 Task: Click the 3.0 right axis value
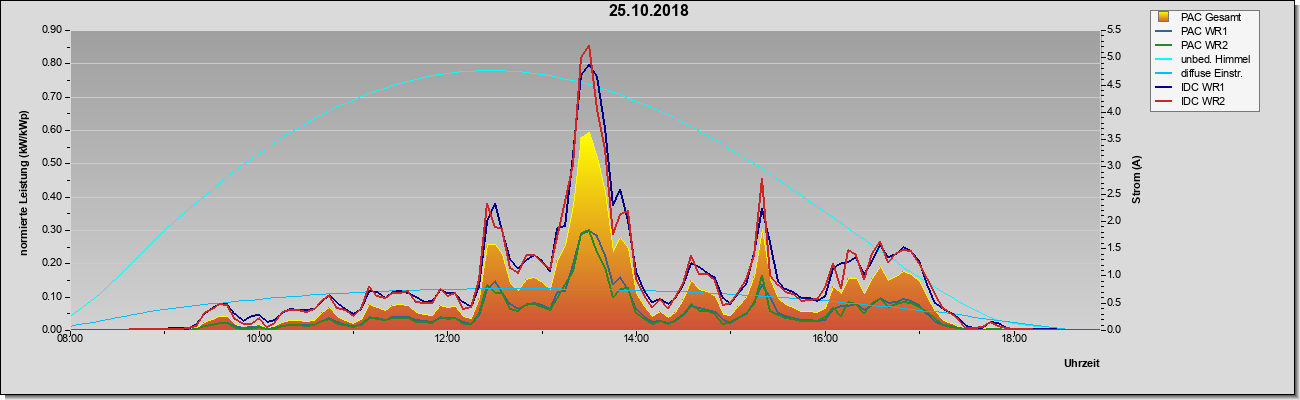pos(1113,166)
